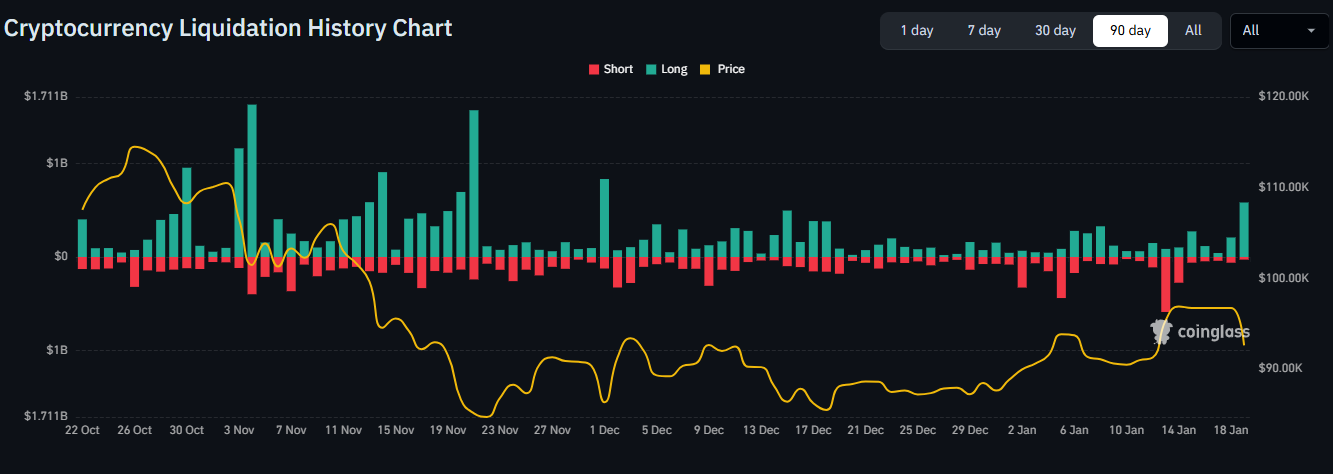Image resolution: width=1333 pixels, height=474 pixels.
Task: Click the $120.00K price axis label
Action: pos(1281,97)
